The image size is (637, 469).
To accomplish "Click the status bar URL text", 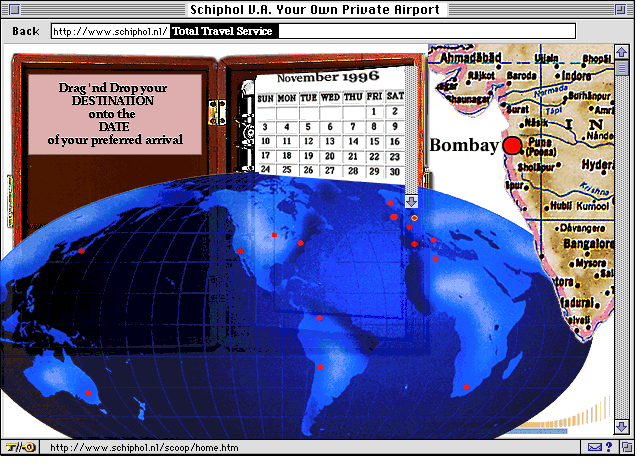I will coord(144,447).
